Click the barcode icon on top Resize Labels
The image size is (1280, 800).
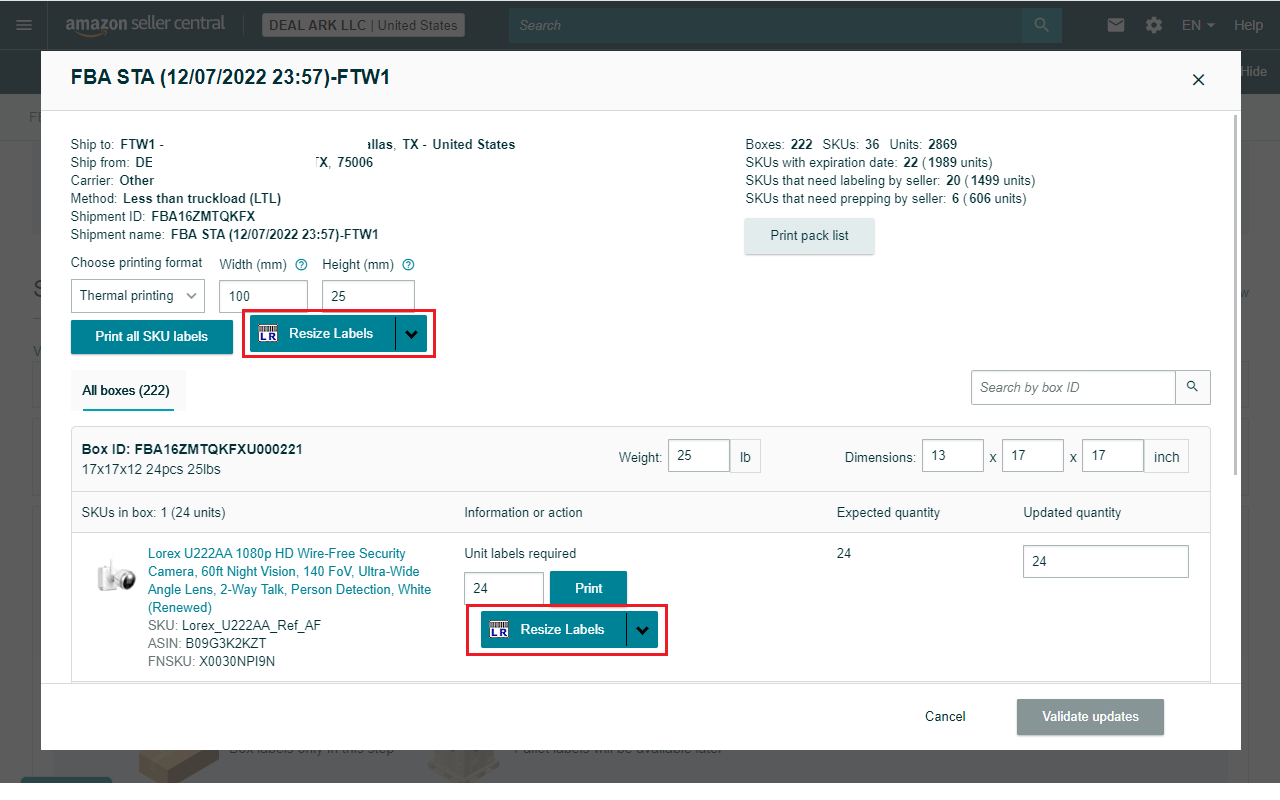(x=268, y=334)
